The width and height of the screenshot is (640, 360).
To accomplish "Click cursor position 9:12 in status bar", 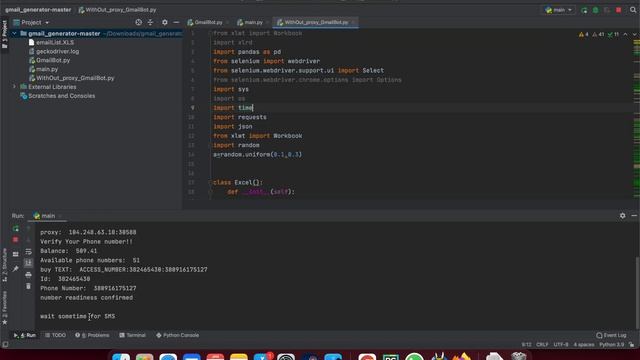I will [527, 344].
